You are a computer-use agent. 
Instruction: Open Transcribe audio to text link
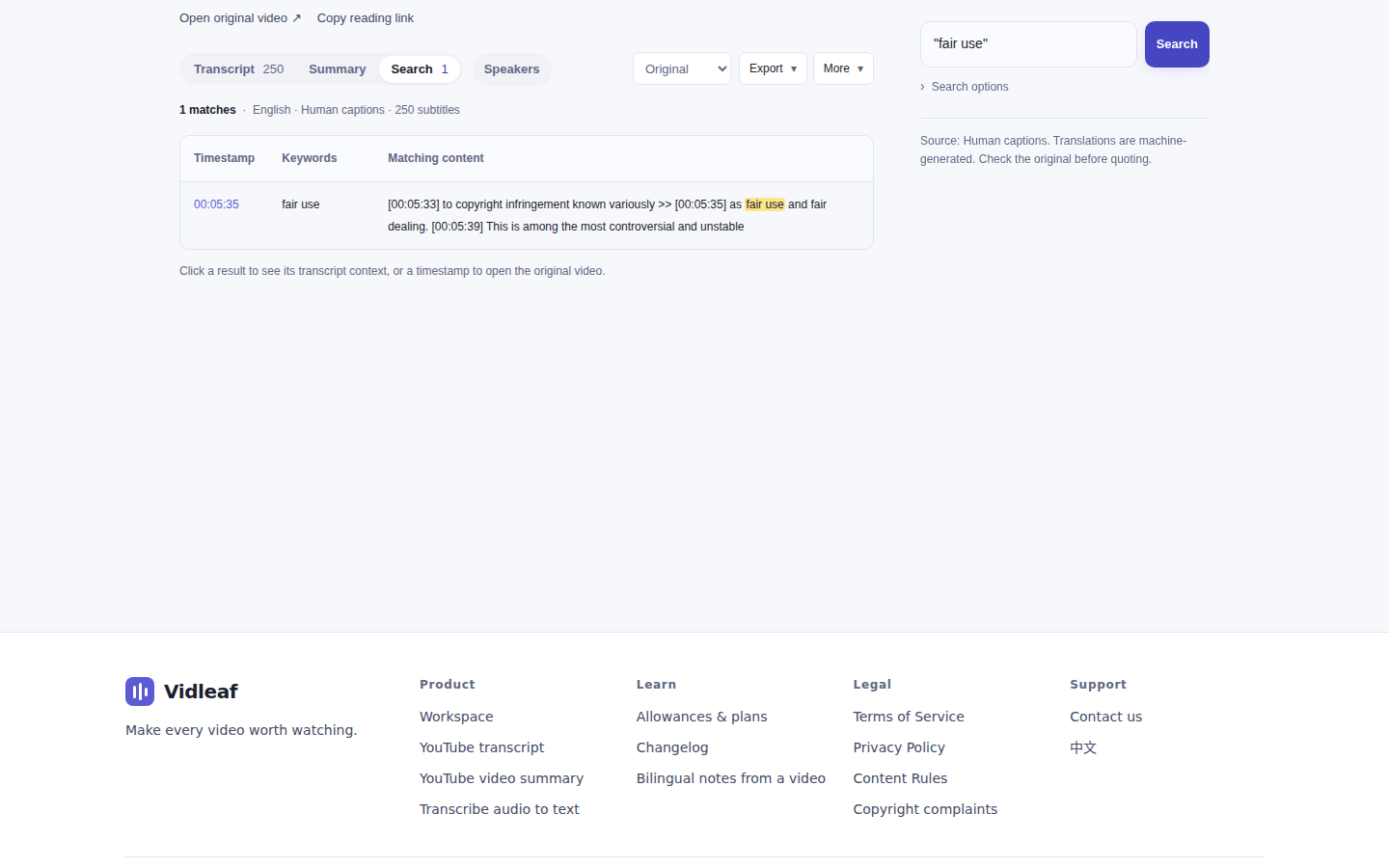pos(500,809)
